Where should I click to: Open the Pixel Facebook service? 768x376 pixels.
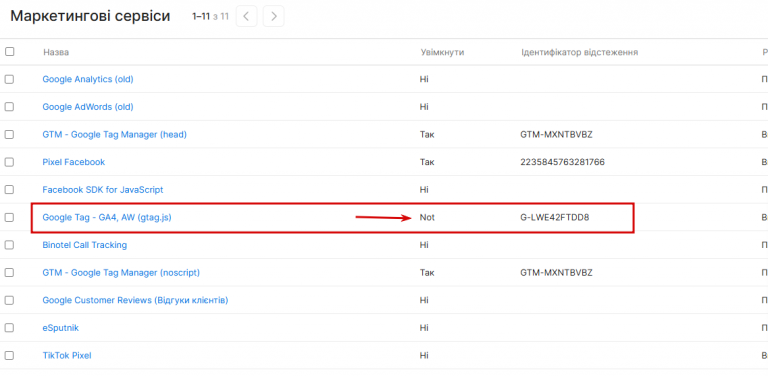pyautogui.click(x=73, y=162)
